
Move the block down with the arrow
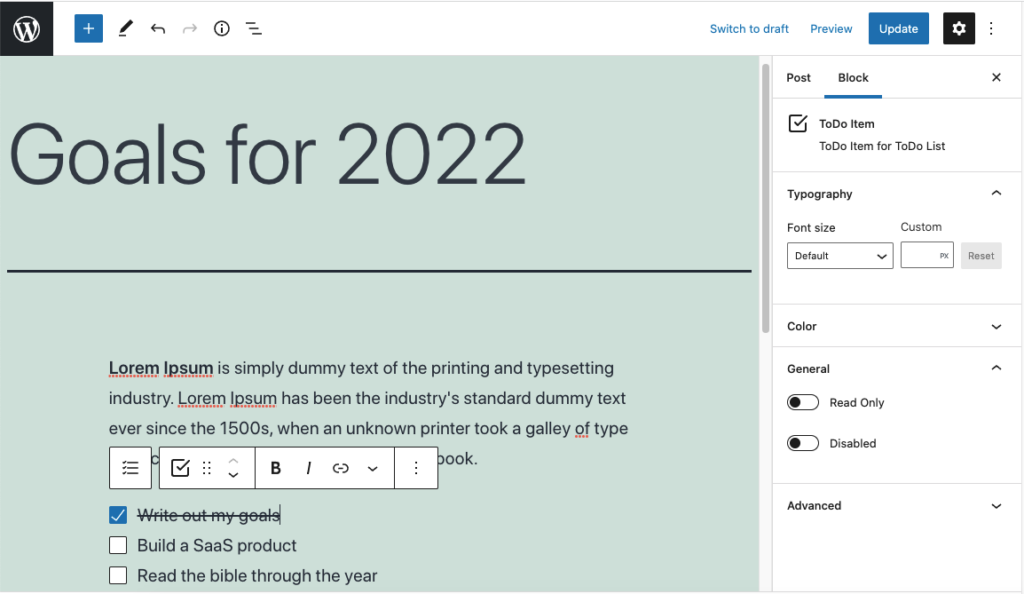pyautogui.click(x=233, y=475)
